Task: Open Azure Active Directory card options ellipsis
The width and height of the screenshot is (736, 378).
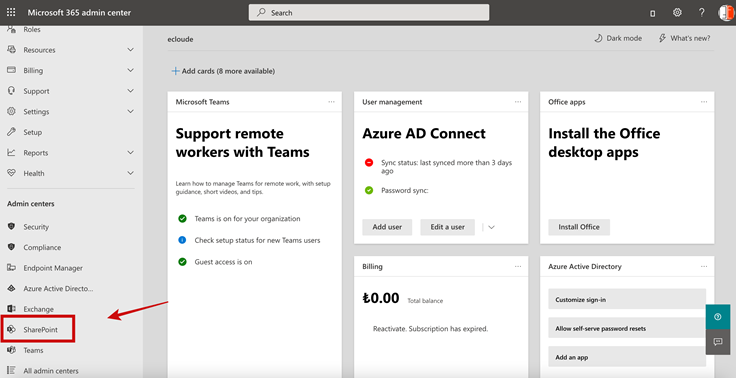Action: point(704,266)
